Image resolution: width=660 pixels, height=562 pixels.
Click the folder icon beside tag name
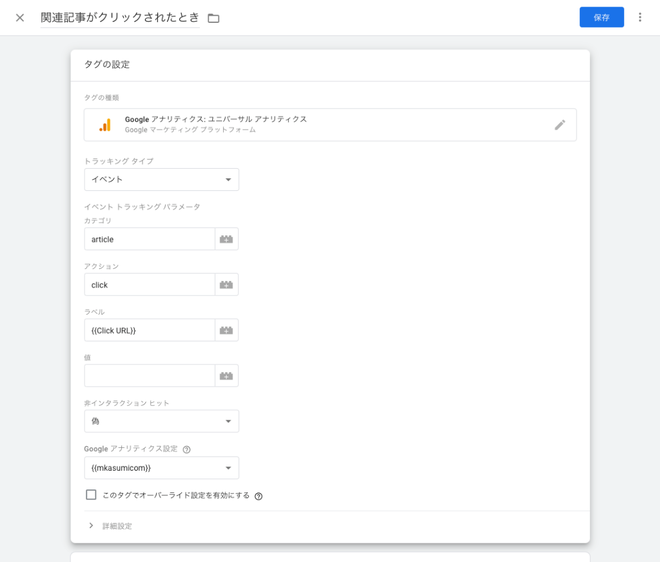click(213, 18)
